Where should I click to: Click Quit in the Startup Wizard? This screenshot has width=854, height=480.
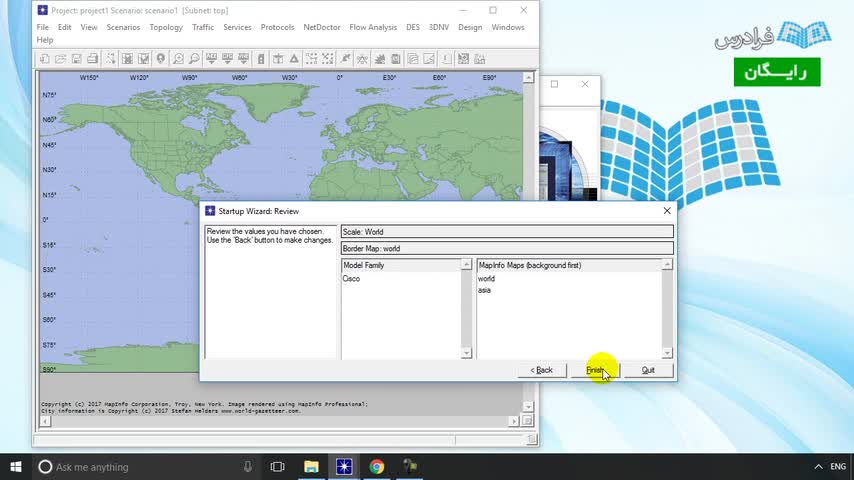click(648, 370)
